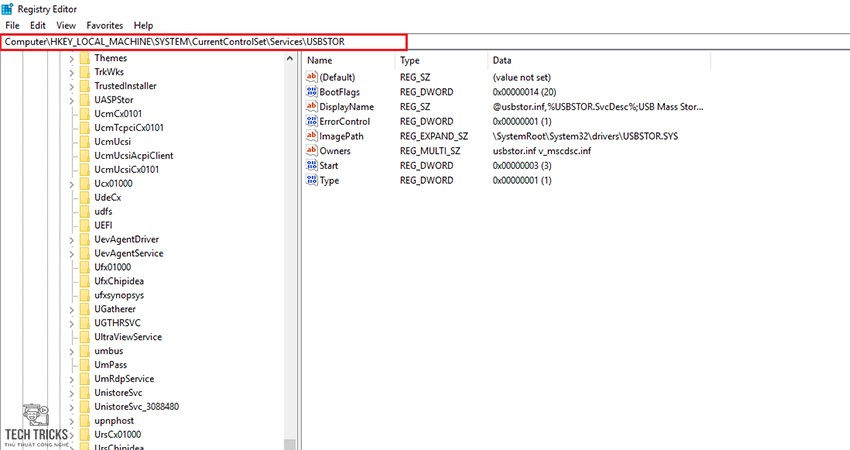The height and width of the screenshot is (450, 850).
Task: Click the UcmUcsiCx0101 folder icon
Action: tap(85, 169)
